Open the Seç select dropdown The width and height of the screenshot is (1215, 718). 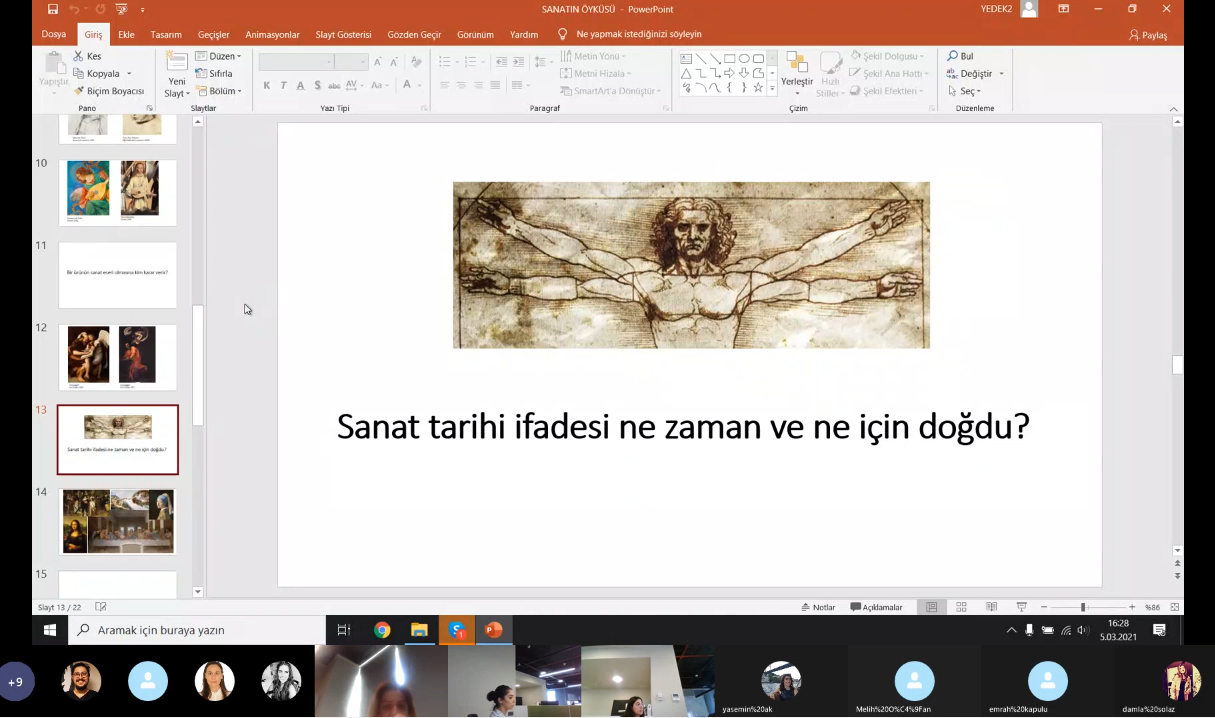point(965,91)
